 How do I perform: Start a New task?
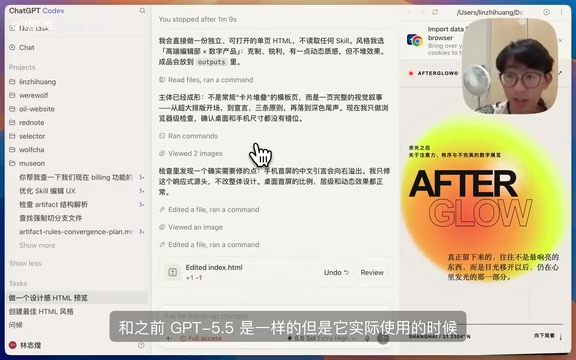point(29,28)
